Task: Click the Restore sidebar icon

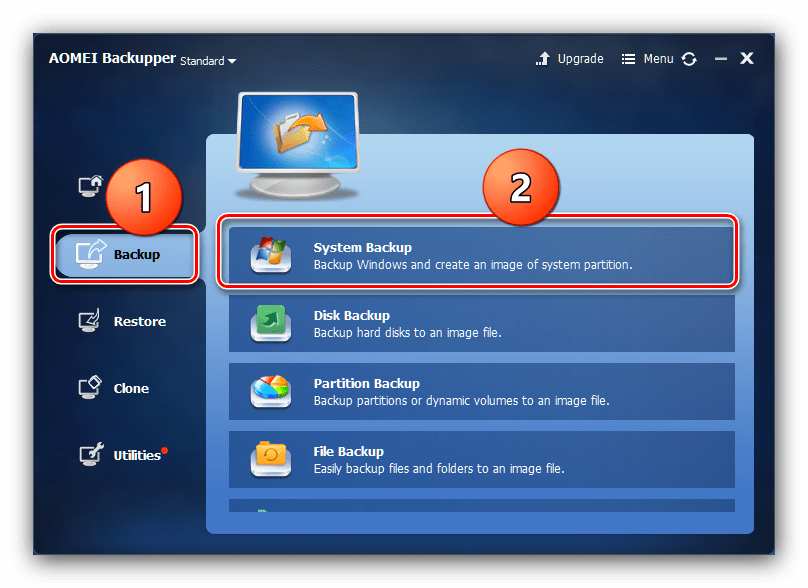Action: tap(91, 322)
